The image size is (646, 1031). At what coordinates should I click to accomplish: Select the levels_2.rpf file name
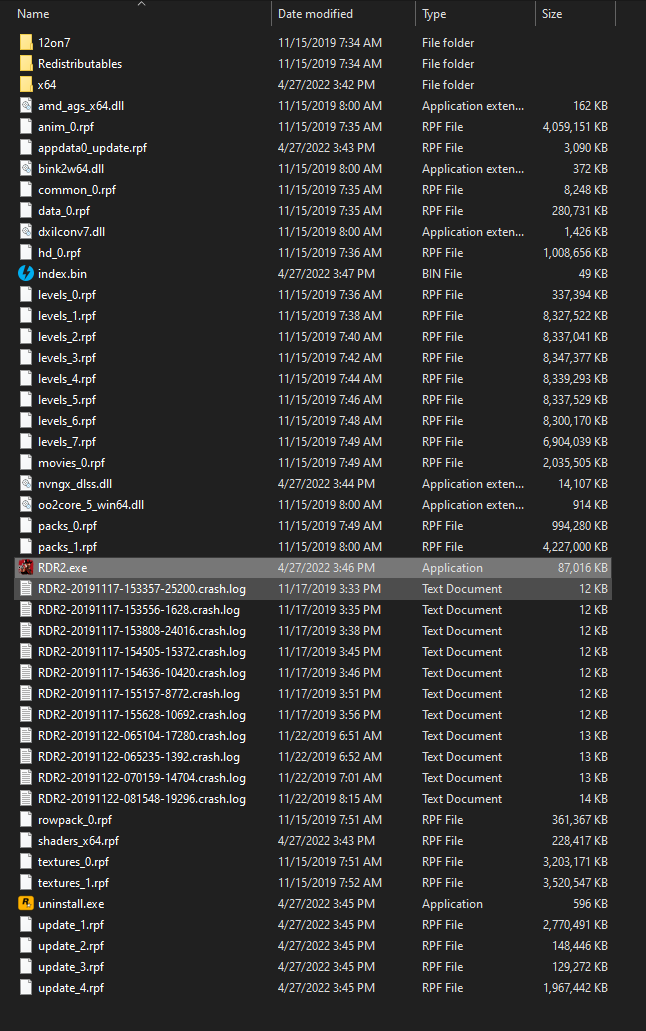tap(67, 337)
